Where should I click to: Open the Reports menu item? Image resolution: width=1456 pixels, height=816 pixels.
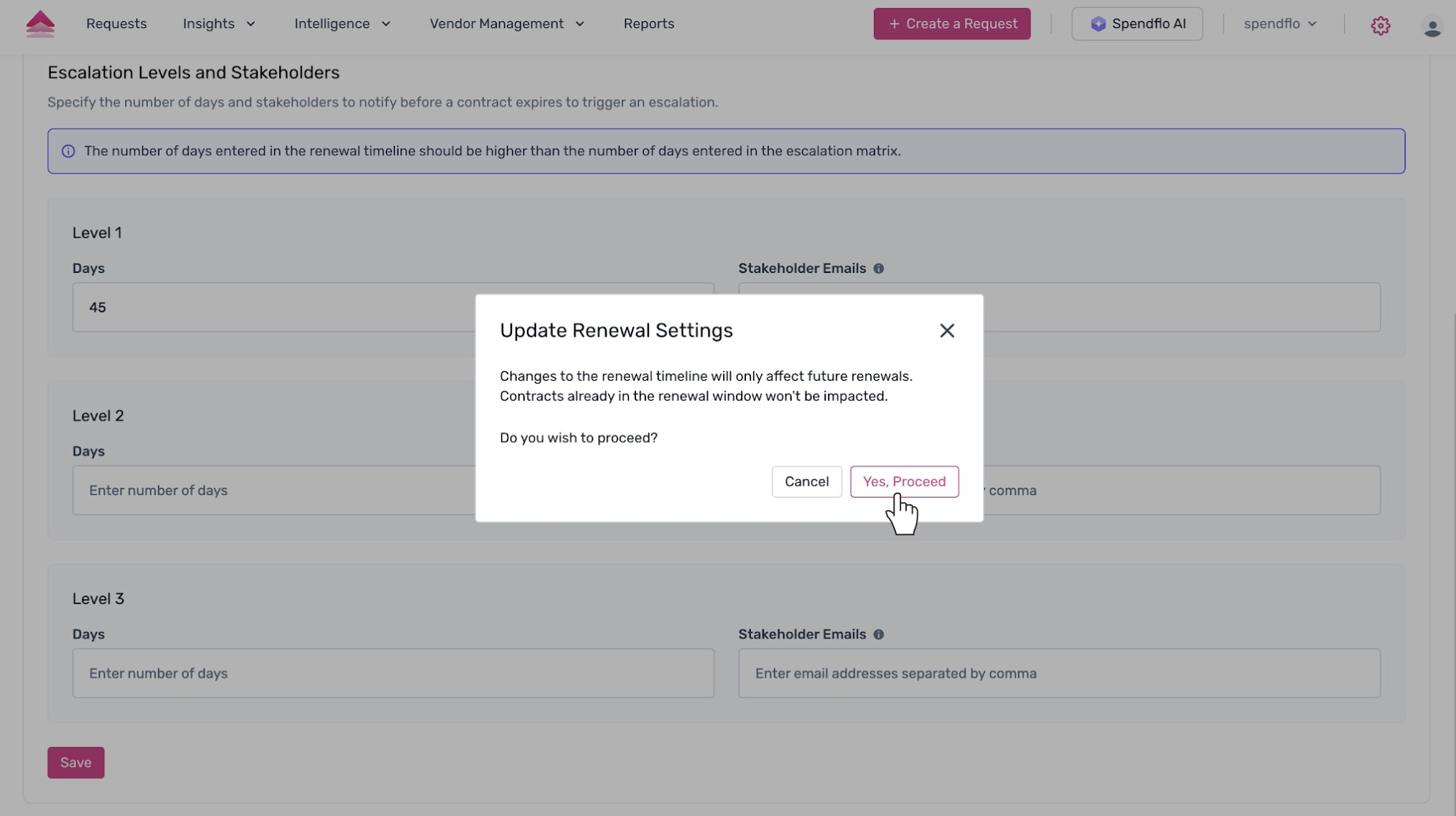click(x=648, y=24)
